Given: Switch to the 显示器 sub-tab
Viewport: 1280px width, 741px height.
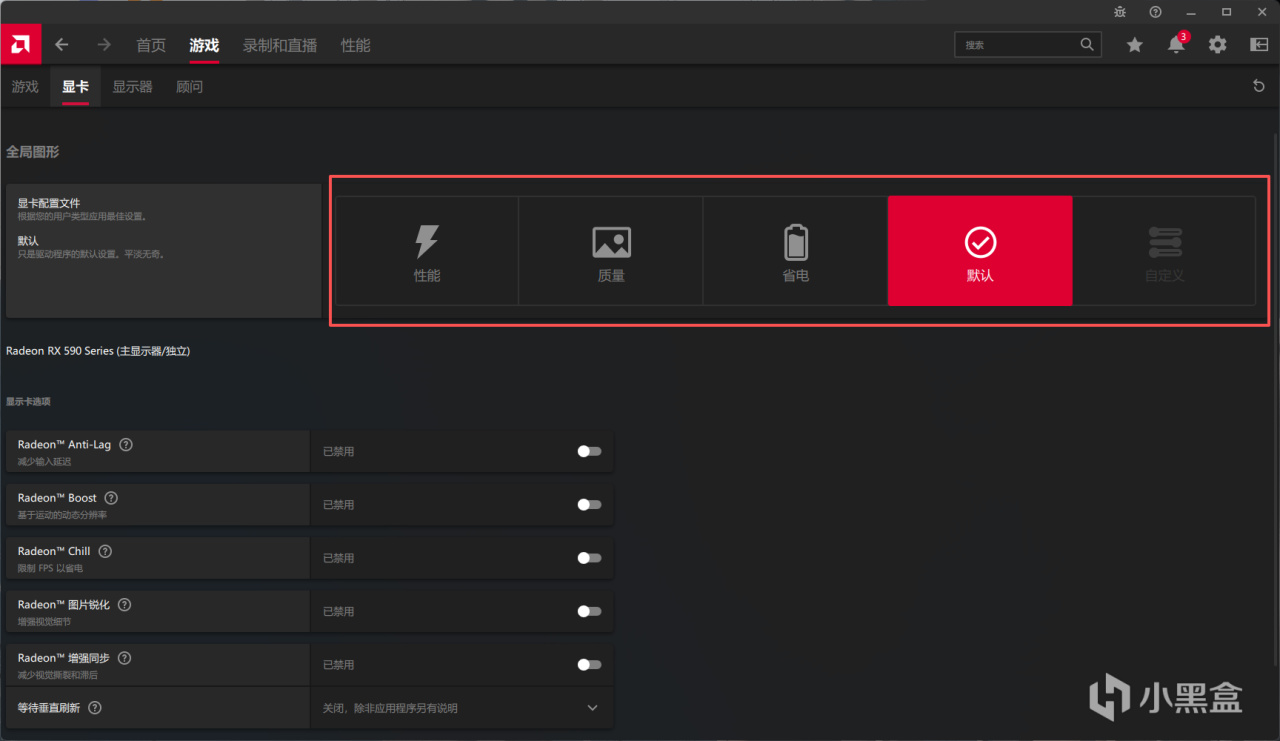Looking at the screenshot, I should (132, 87).
